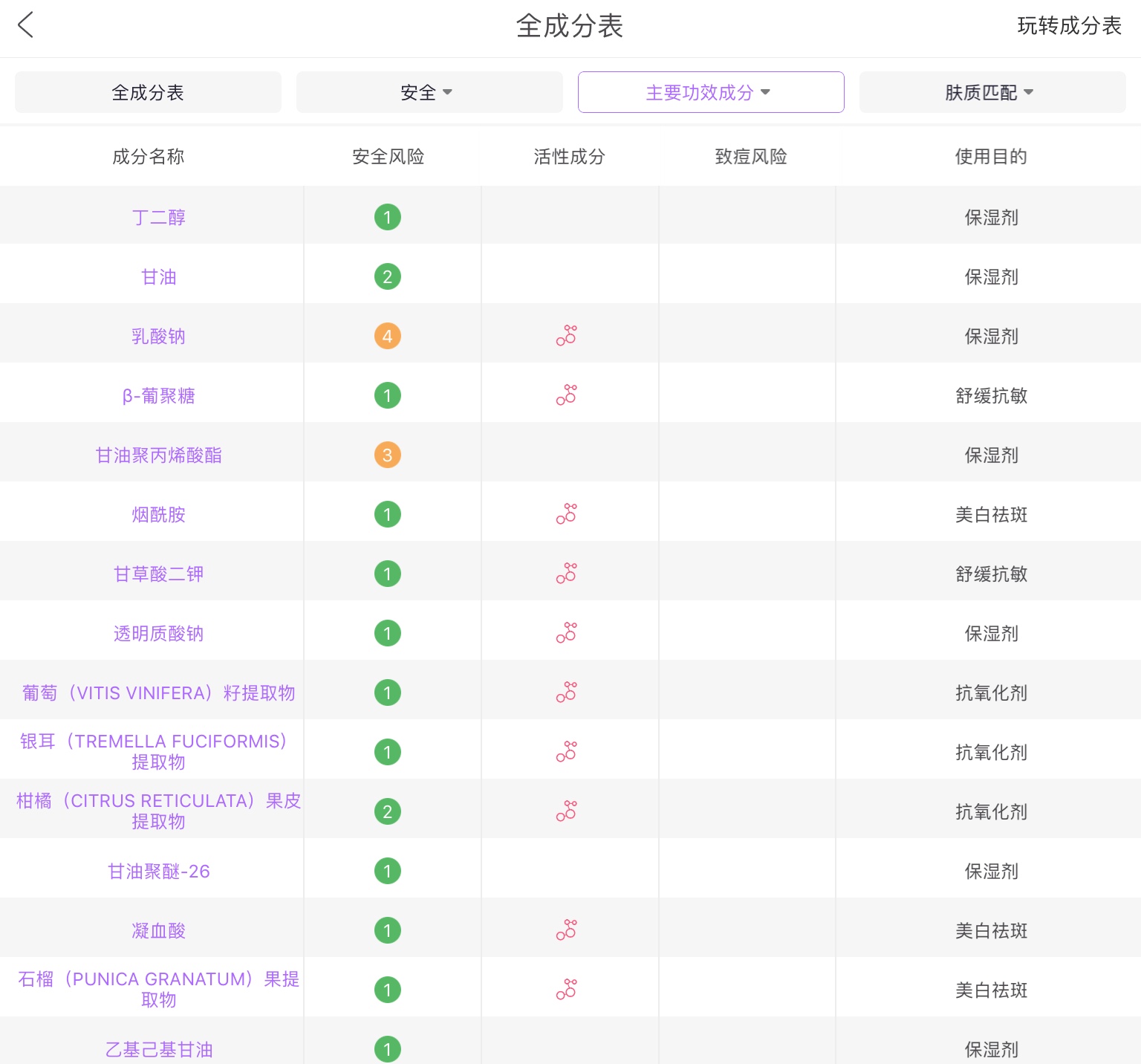This screenshot has height=1064, width=1141.
Task: Open ingredient 乙基己基甘油
Action: point(158,1049)
